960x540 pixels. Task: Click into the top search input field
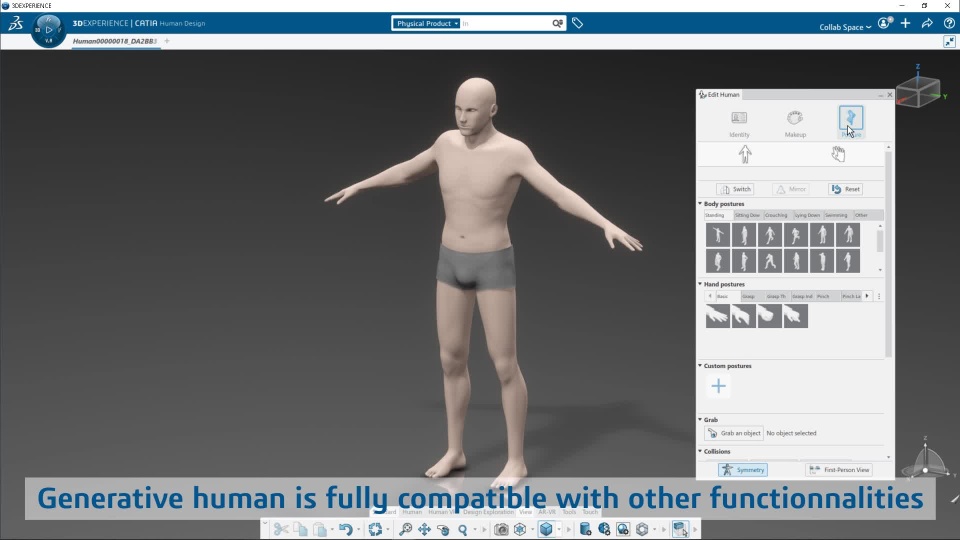(505, 23)
